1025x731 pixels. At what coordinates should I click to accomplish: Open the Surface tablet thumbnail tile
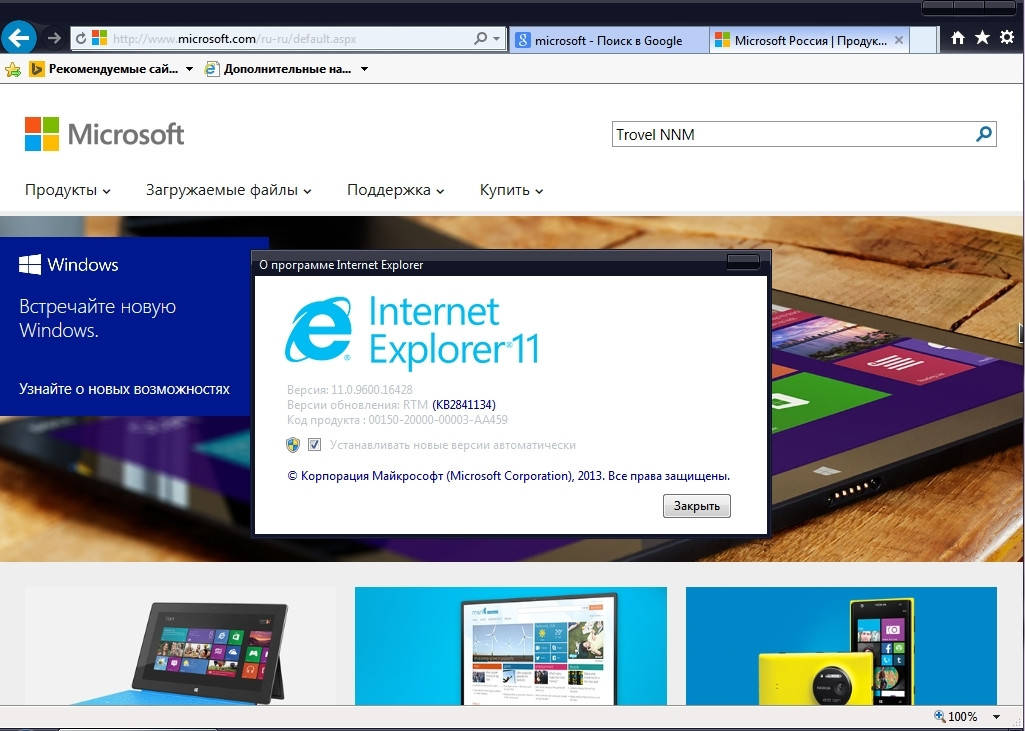[180, 646]
